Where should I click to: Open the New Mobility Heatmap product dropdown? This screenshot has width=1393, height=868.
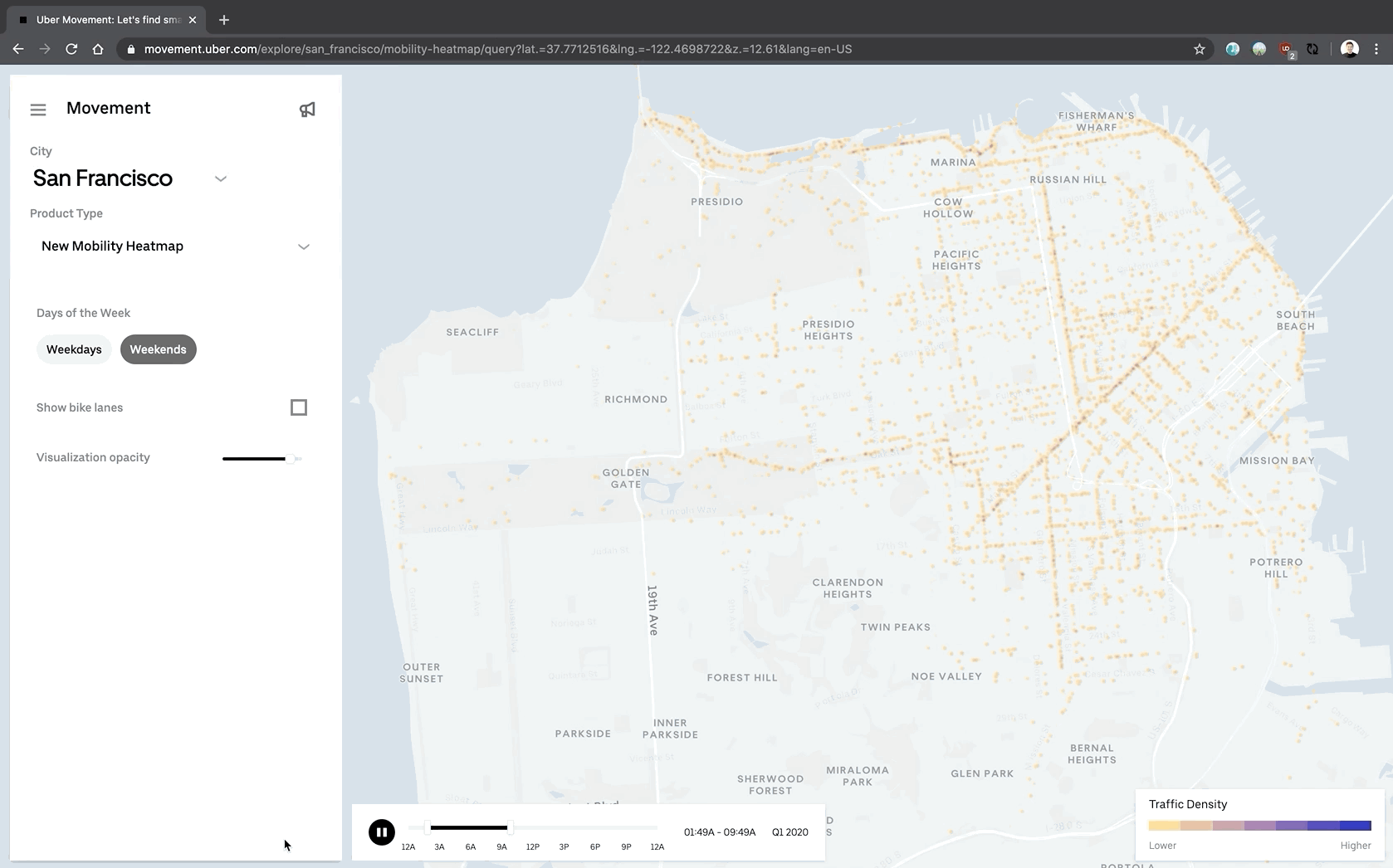pos(303,246)
